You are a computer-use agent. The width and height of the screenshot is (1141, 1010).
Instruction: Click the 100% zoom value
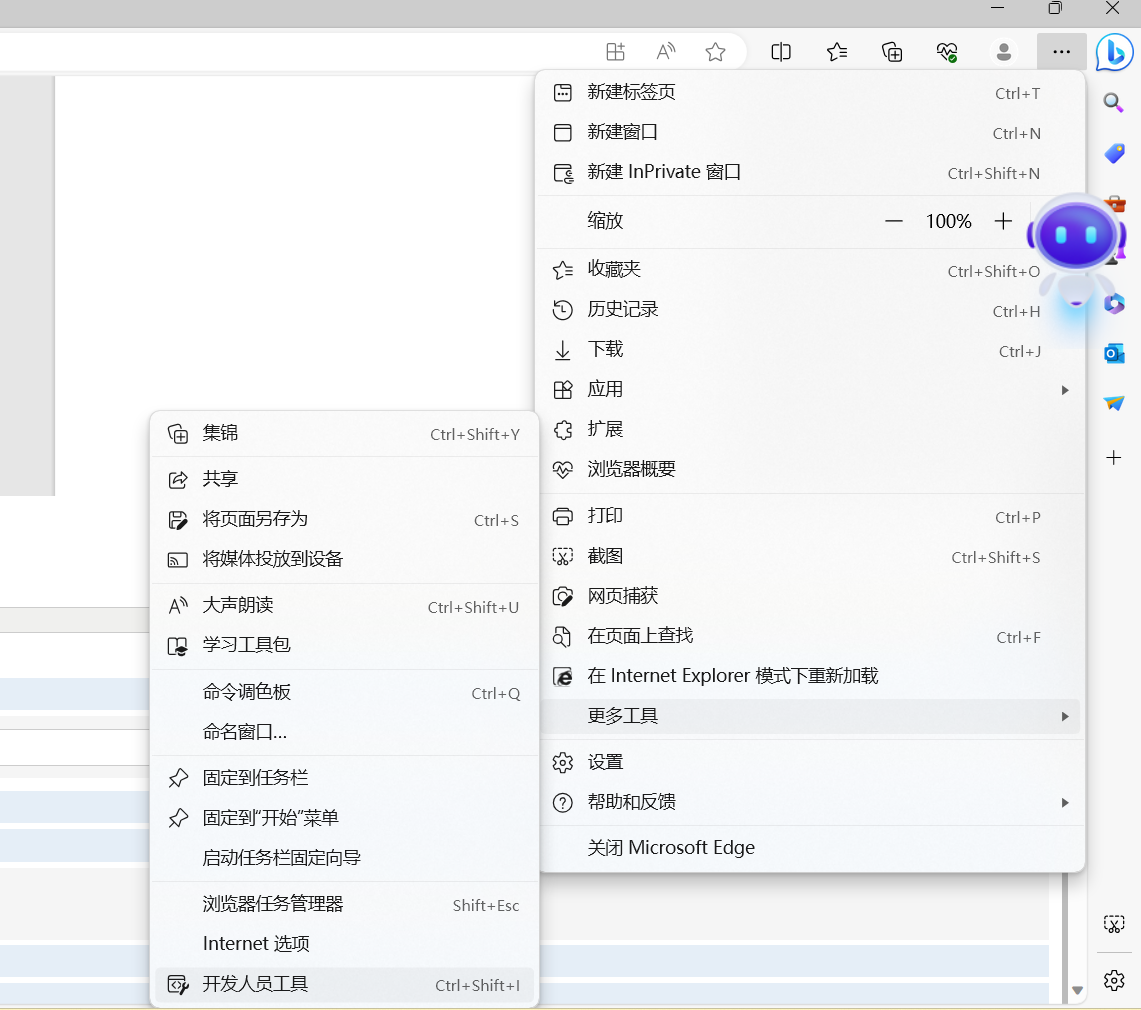pyautogui.click(x=948, y=221)
